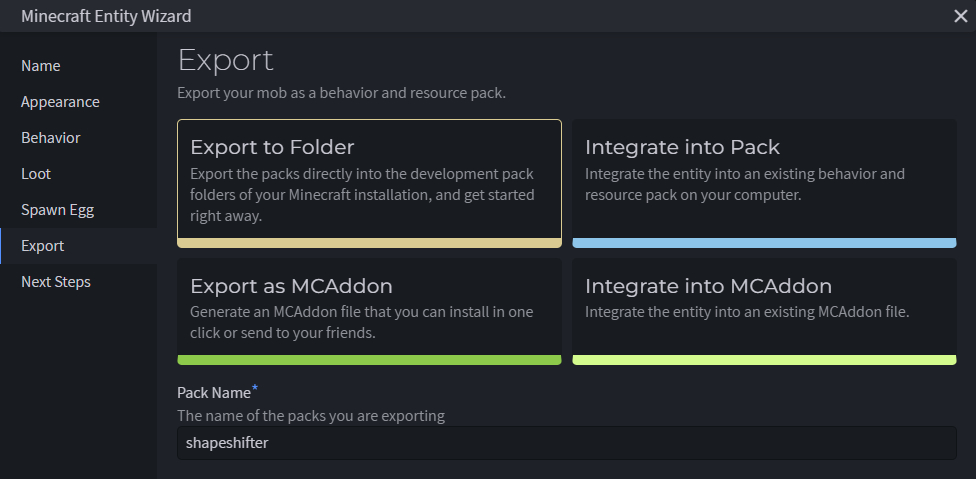Open the Name step in sidebar
This screenshot has height=479, width=976.
(78, 66)
